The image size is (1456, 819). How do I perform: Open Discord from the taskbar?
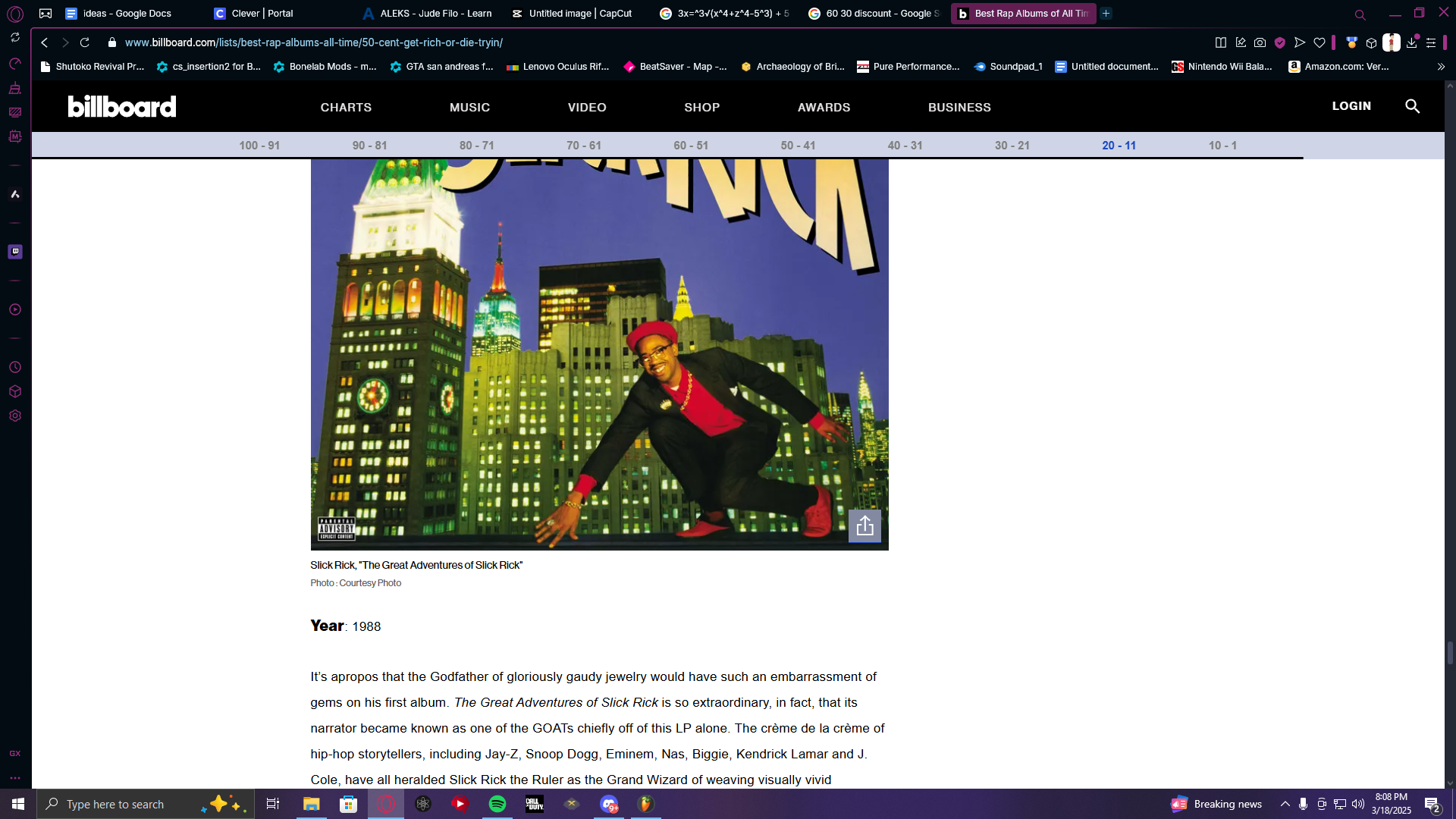(609, 804)
